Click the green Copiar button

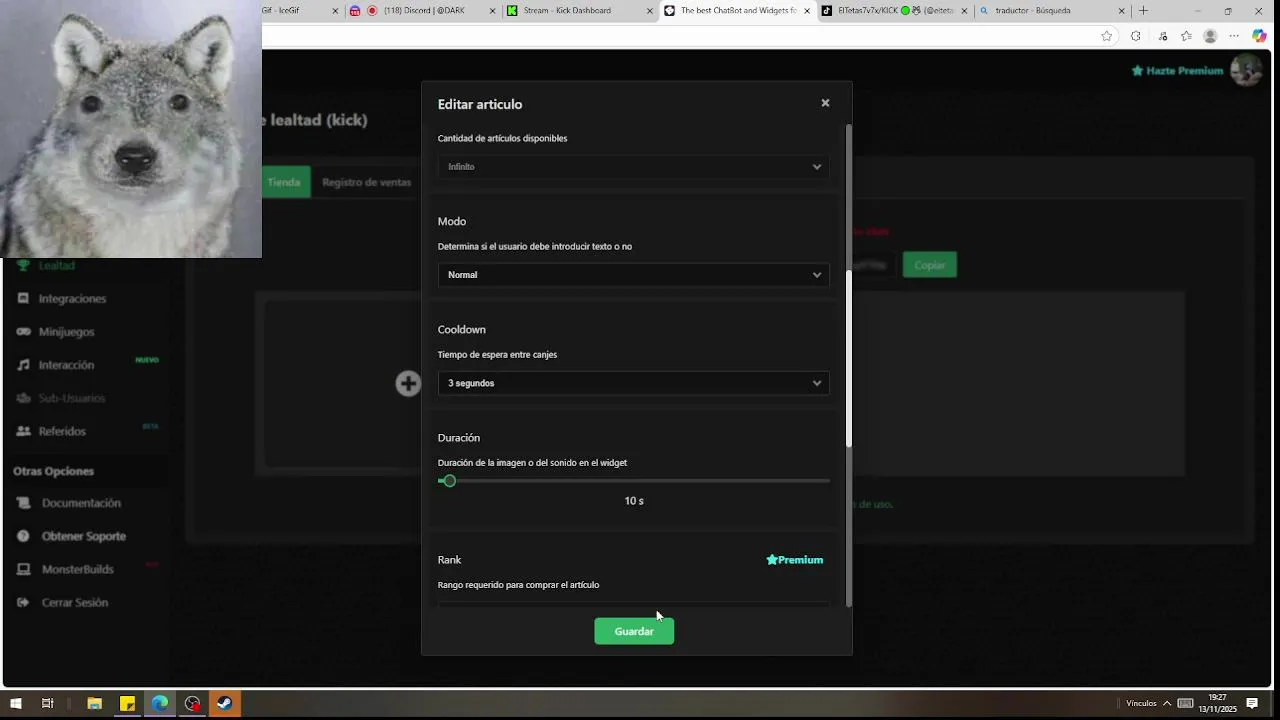click(x=930, y=265)
